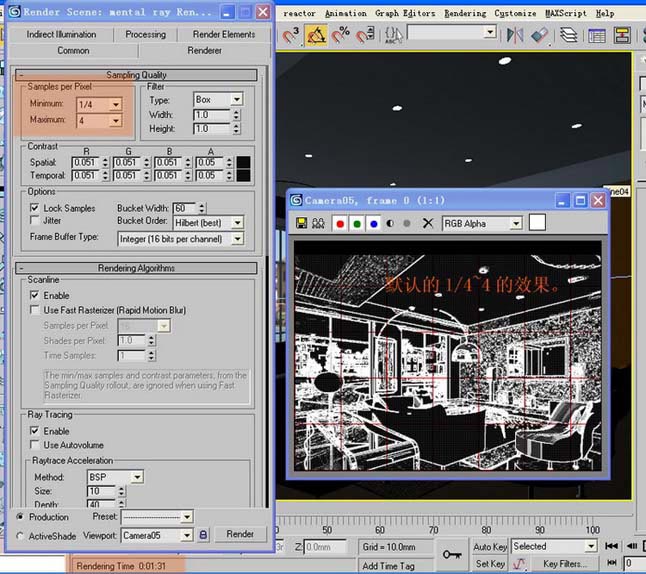Step to previous frame

(x=632, y=546)
